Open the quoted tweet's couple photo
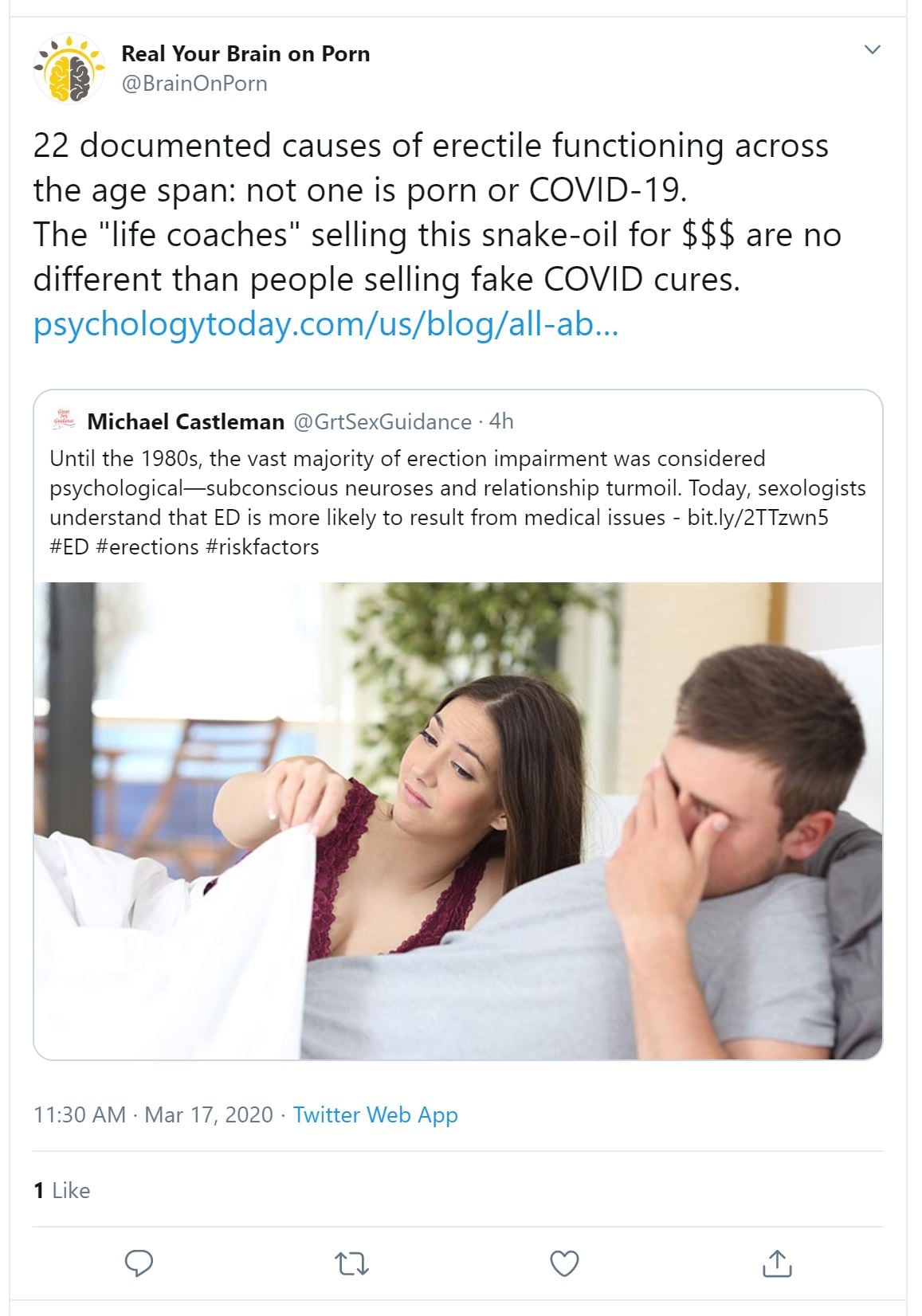 (x=458, y=821)
